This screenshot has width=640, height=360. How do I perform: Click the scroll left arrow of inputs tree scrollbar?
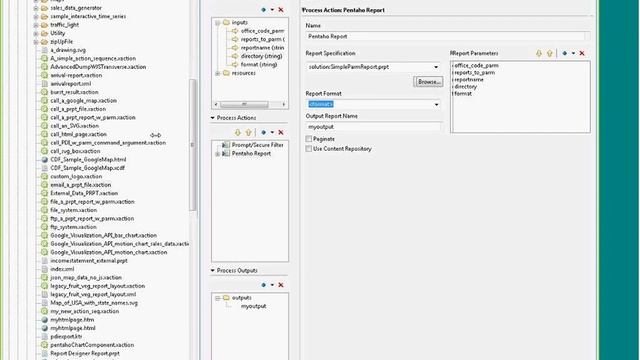216,104
